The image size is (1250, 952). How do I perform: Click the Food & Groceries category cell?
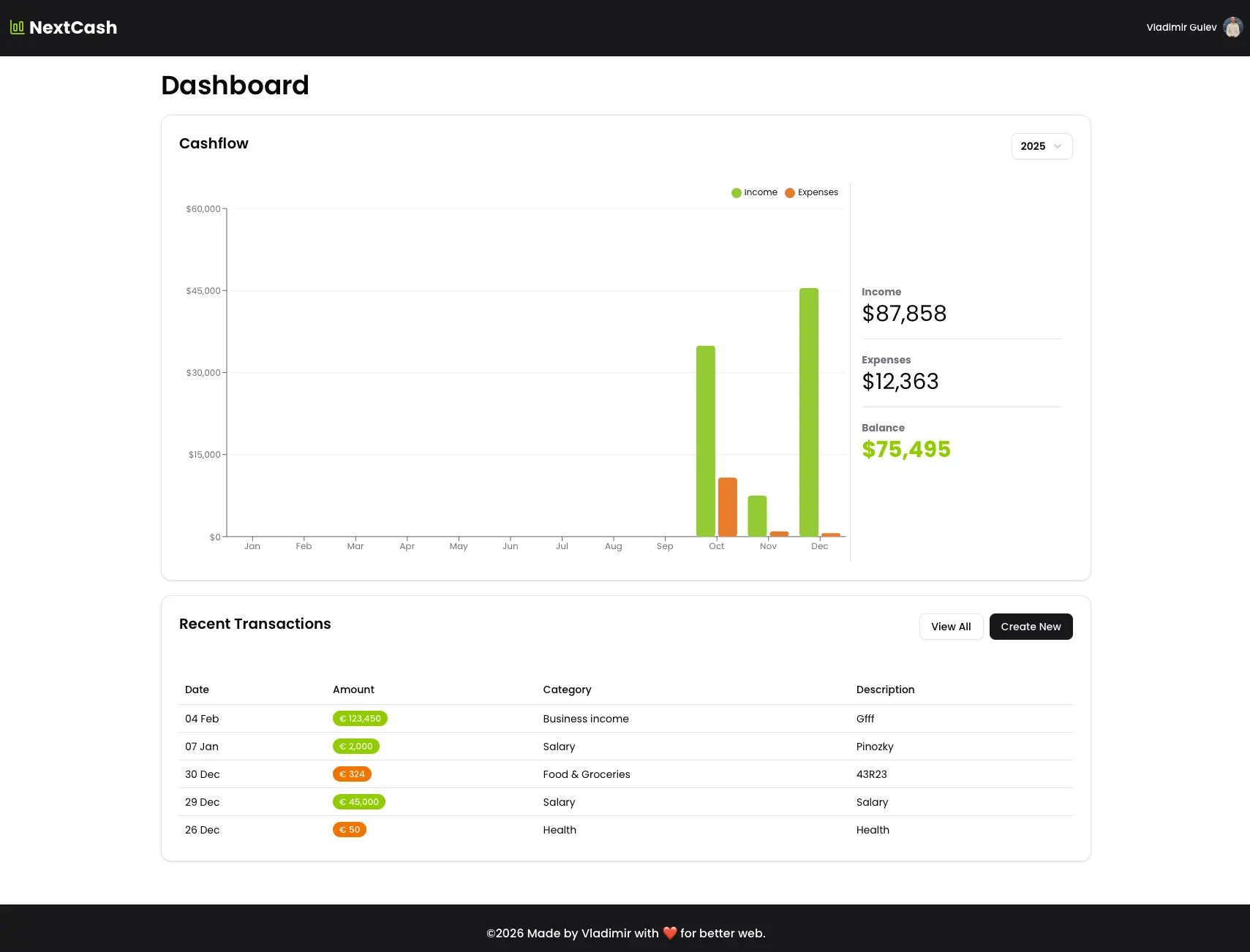pyautogui.click(x=587, y=774)
